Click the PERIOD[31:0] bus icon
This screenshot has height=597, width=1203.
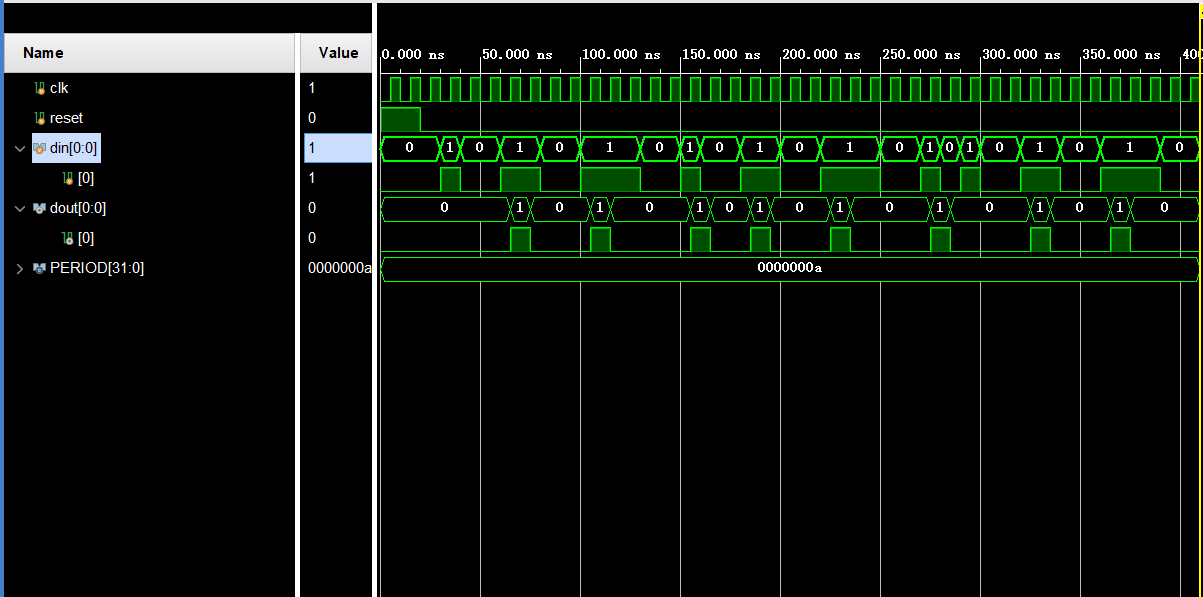point(40,268)
